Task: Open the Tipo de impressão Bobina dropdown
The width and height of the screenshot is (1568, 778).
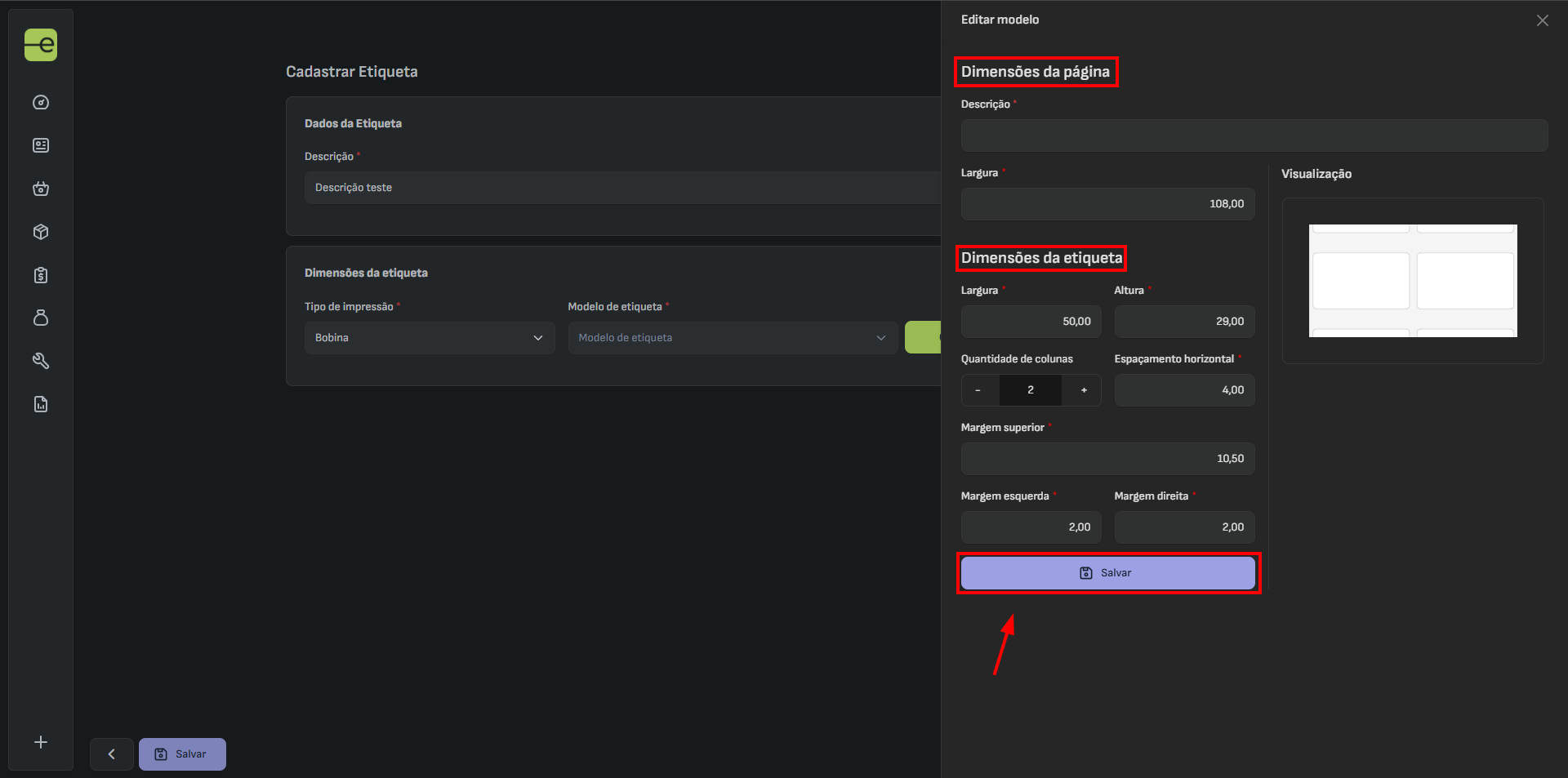Action: [x=430, y=337]
